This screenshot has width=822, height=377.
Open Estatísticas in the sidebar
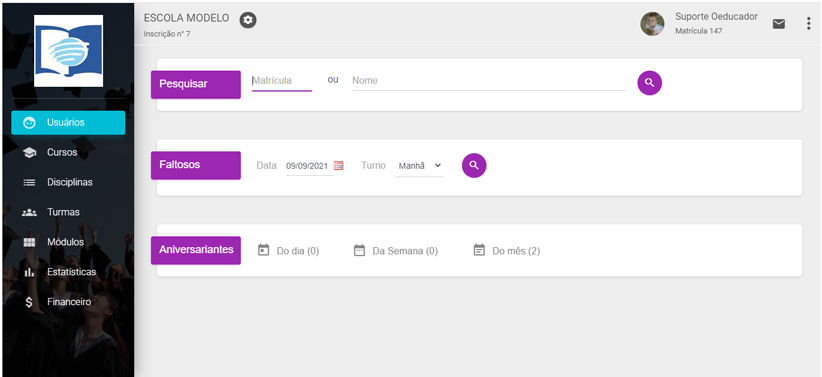pos(72,272)
